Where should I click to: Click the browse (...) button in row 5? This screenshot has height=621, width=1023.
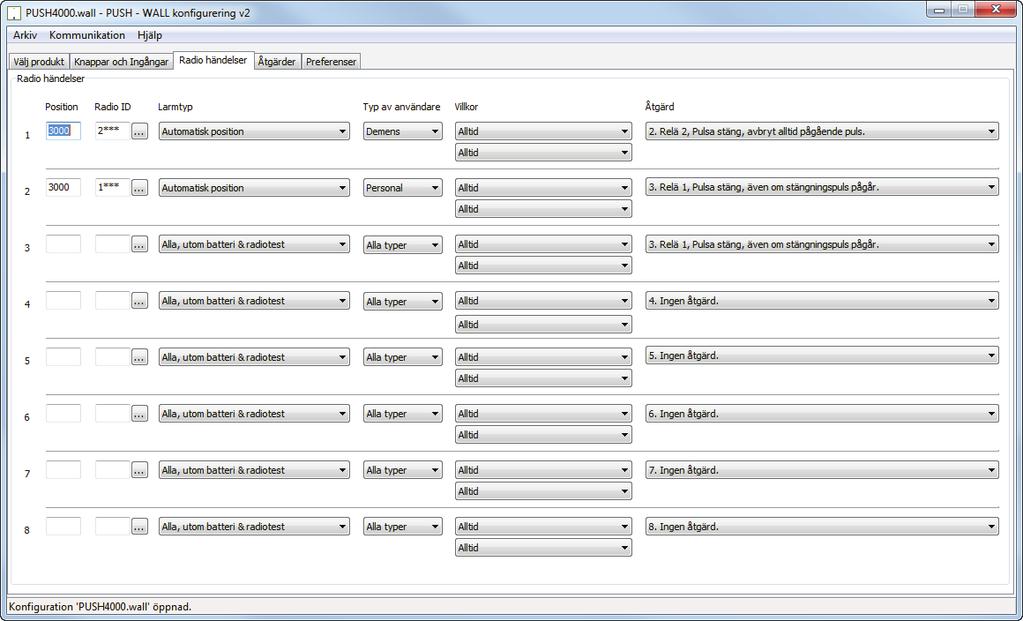(139, 357)
